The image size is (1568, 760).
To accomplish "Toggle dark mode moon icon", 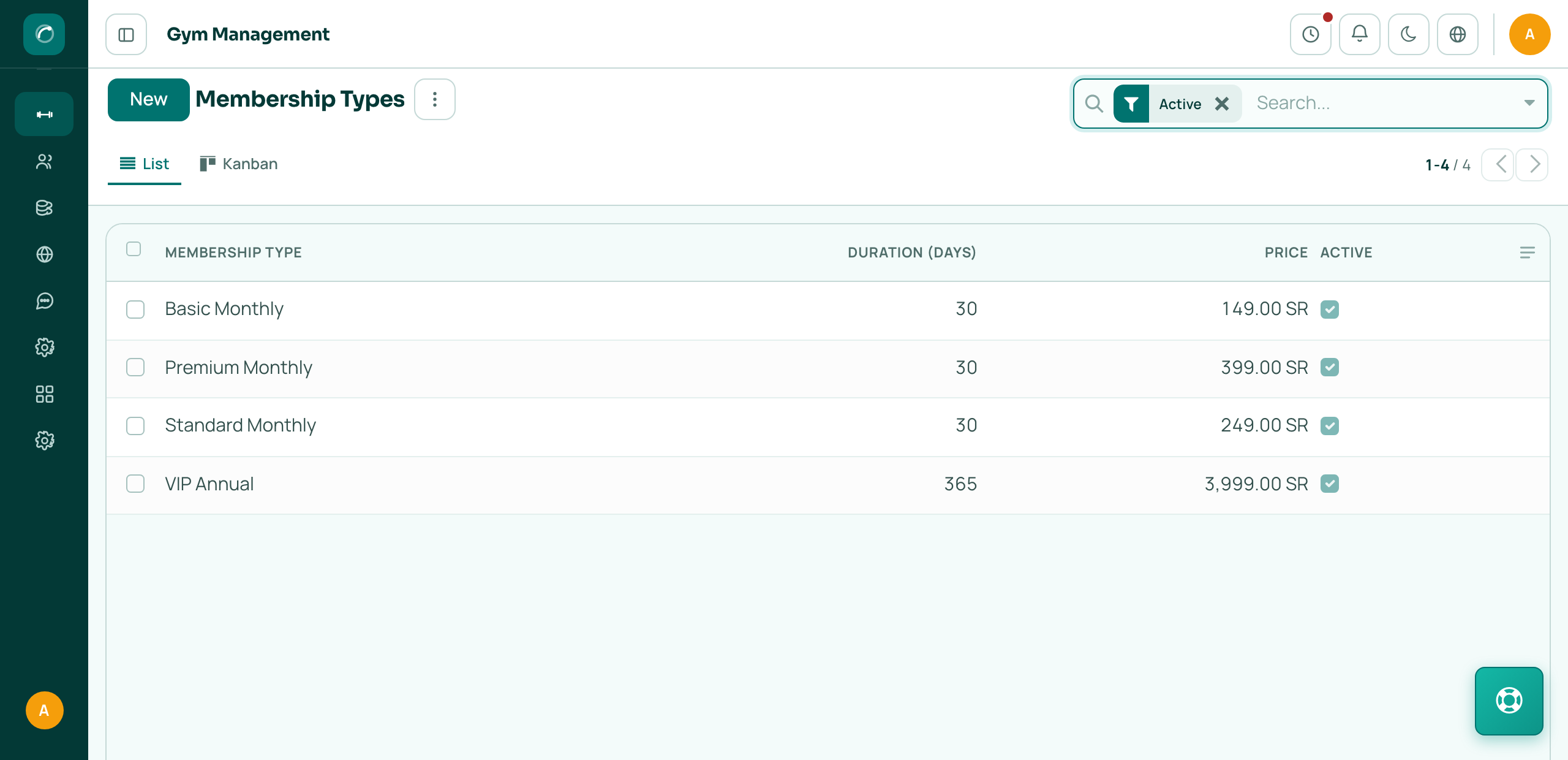I will tap(1408, 34).
